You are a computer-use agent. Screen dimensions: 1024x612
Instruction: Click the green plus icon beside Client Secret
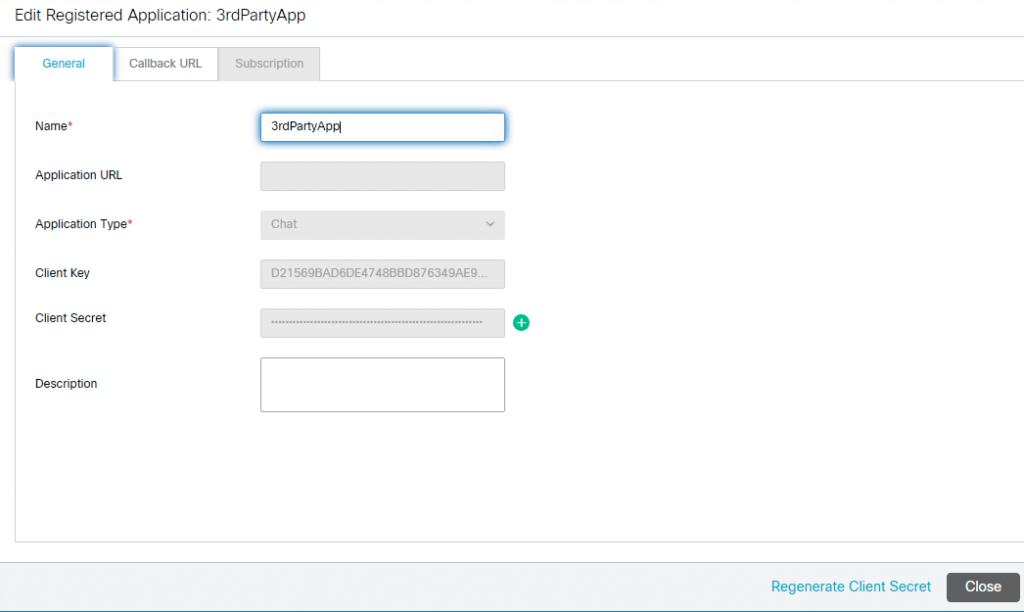pyautogui.click(x=521, y=322)
